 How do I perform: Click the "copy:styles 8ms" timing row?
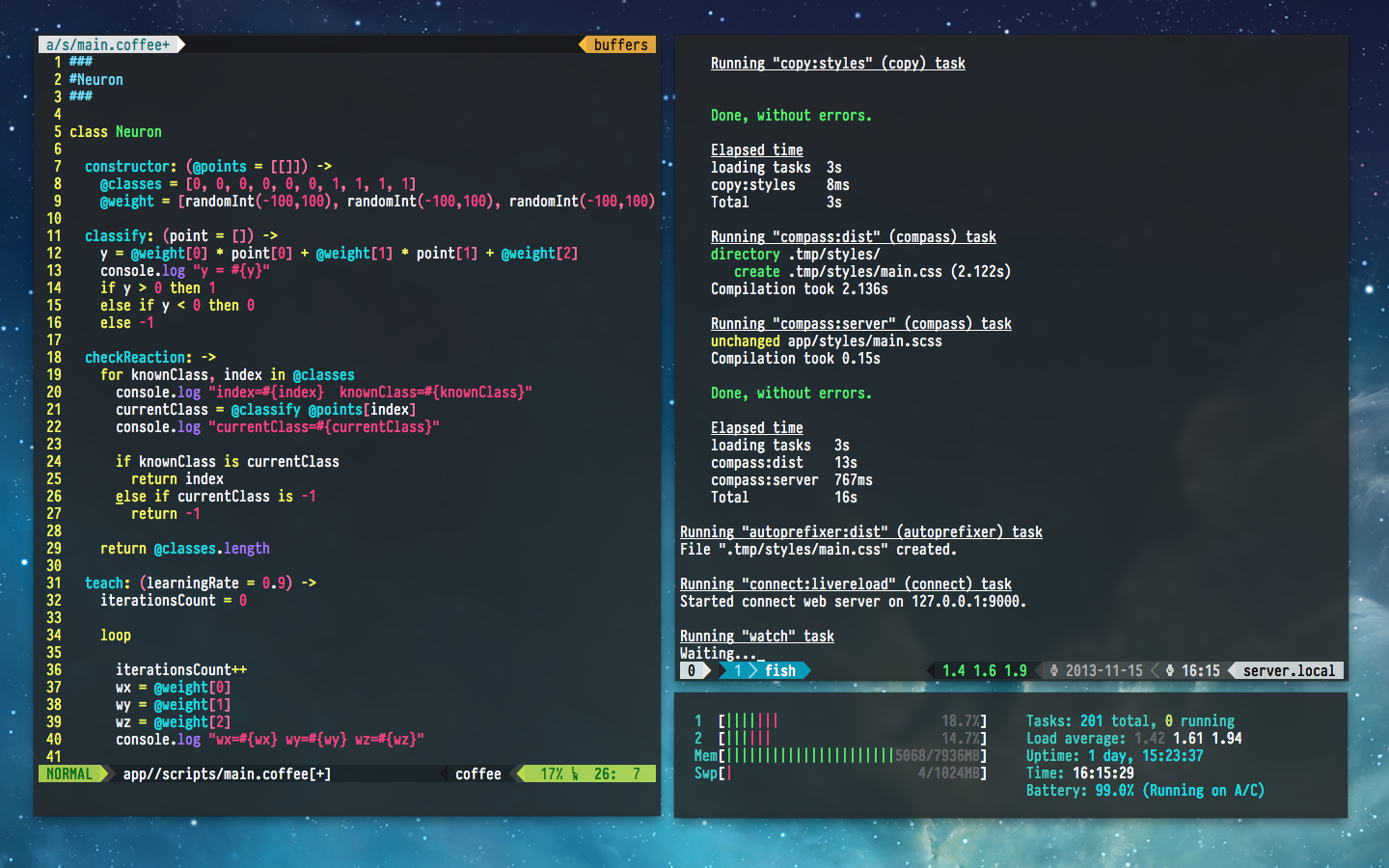pyautogui.click(x=780, y=185)
